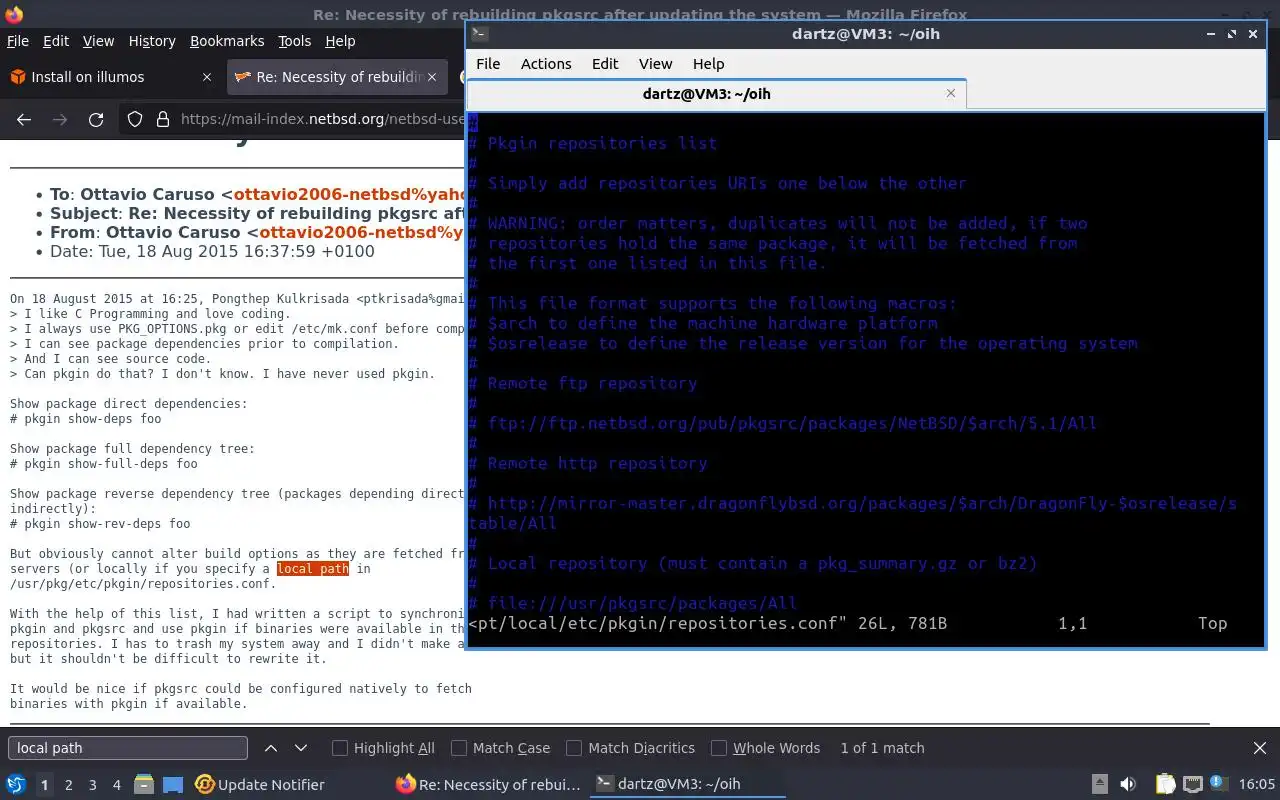Click the network connection tray icon
The image size is (1280, 800).
[1192, 785]
